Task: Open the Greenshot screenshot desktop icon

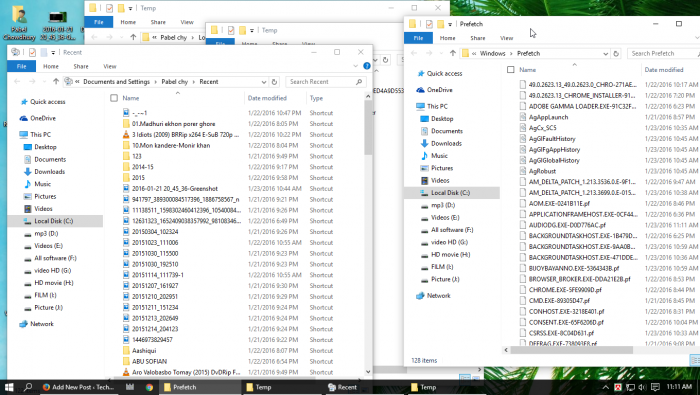Action: (57, 25)
